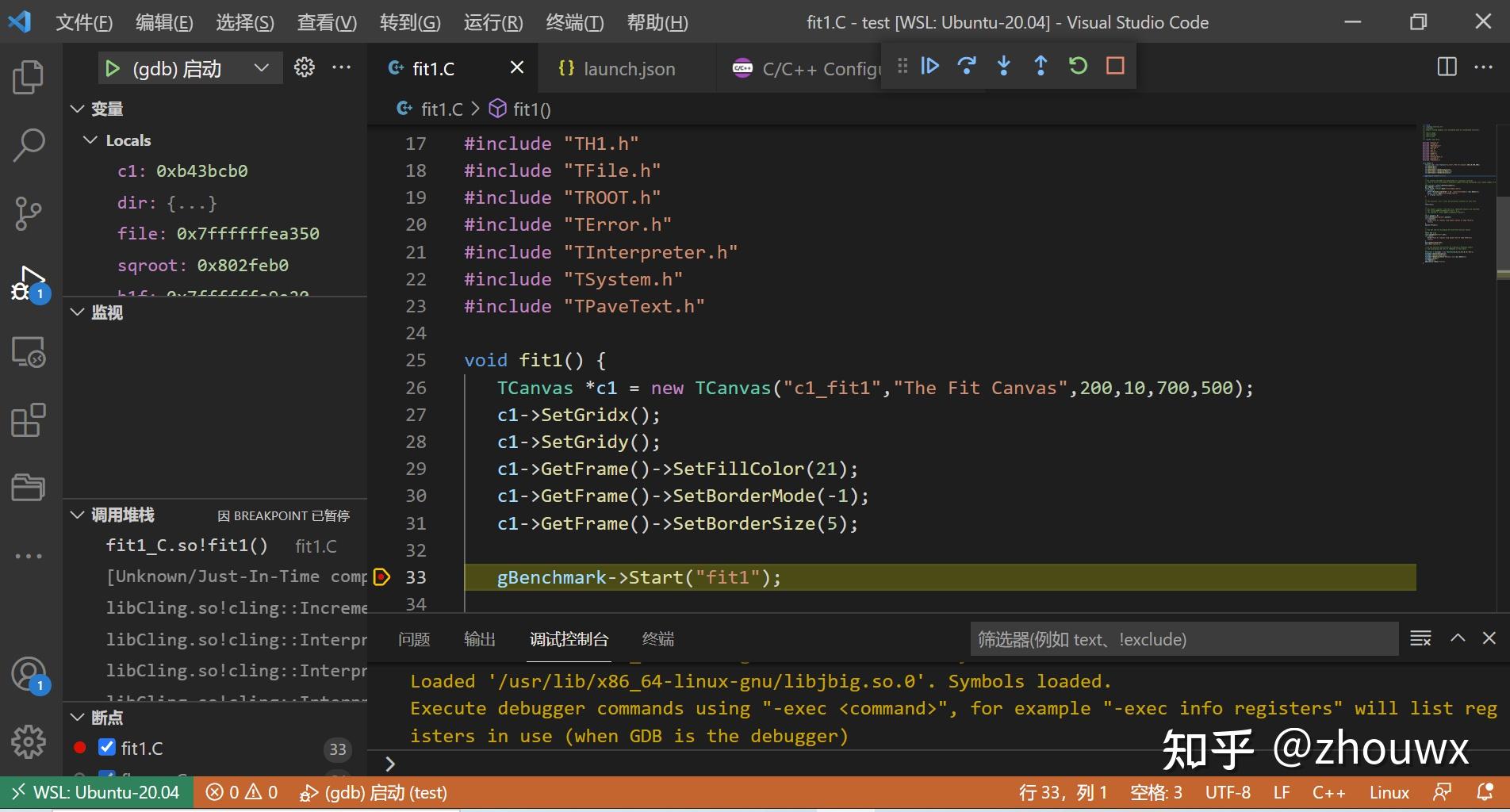Viewport: 1510px width, 812px height.
Task: Click the Step Into debug icon
Action: [1003, 66]
